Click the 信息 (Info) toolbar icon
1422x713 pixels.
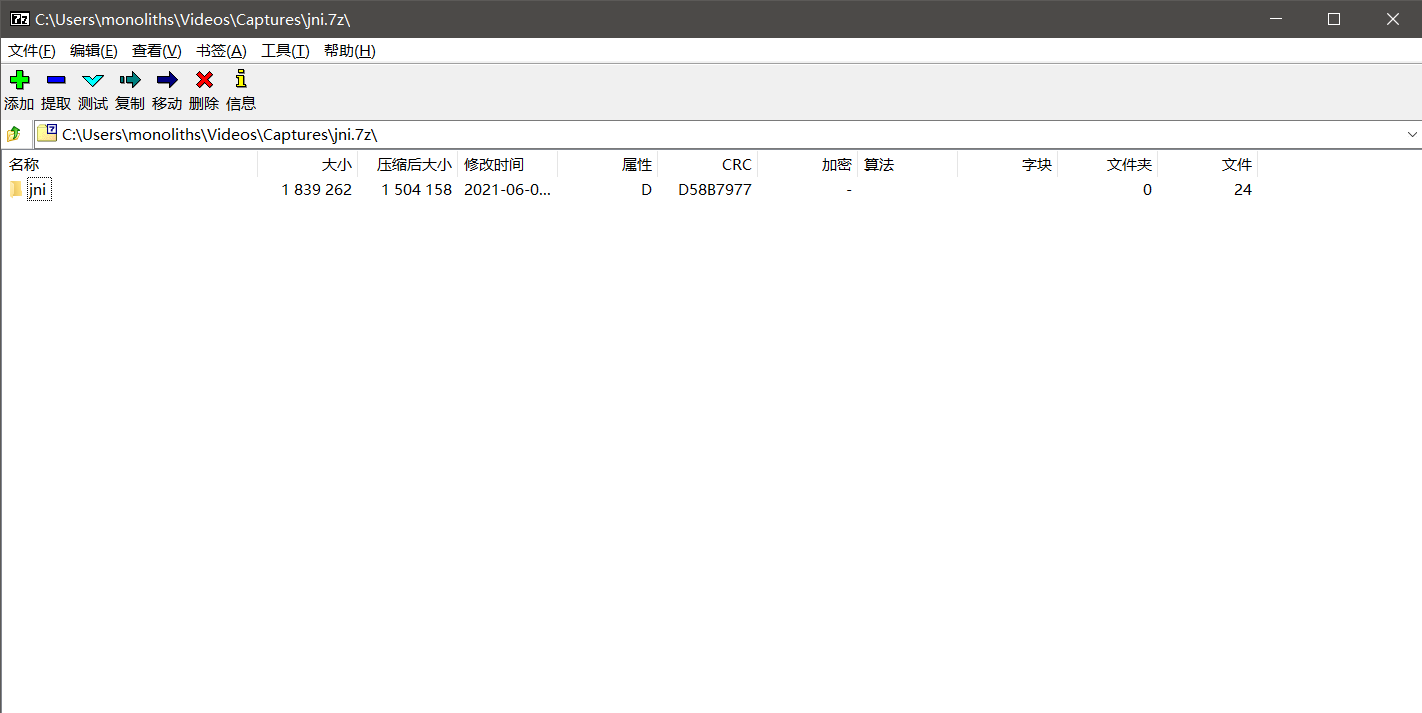tap(240, 79)
